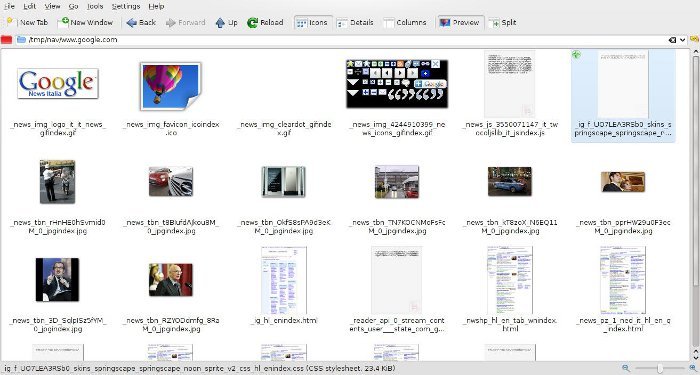700x375 pixels.
Task: Reload the current folder view
Action: click(x=265, y=22)
